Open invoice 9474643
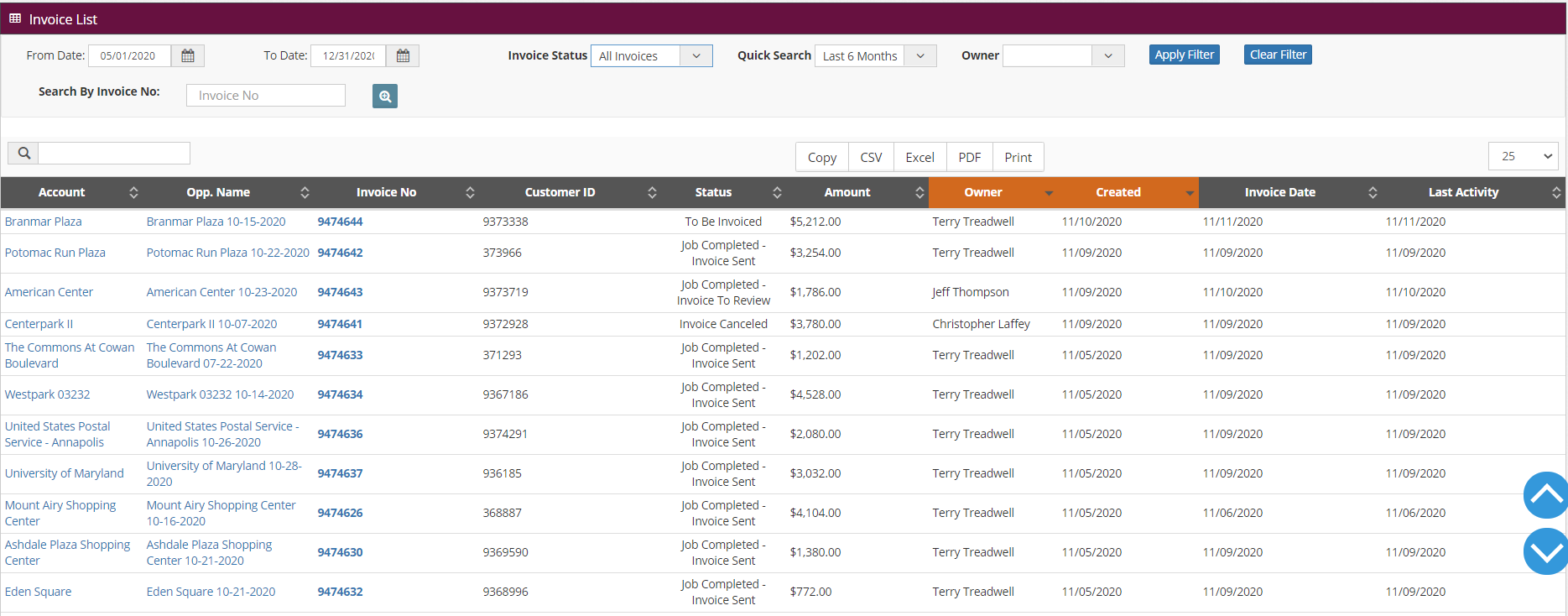Screen dimensions: 1568x616 (340, 292)
